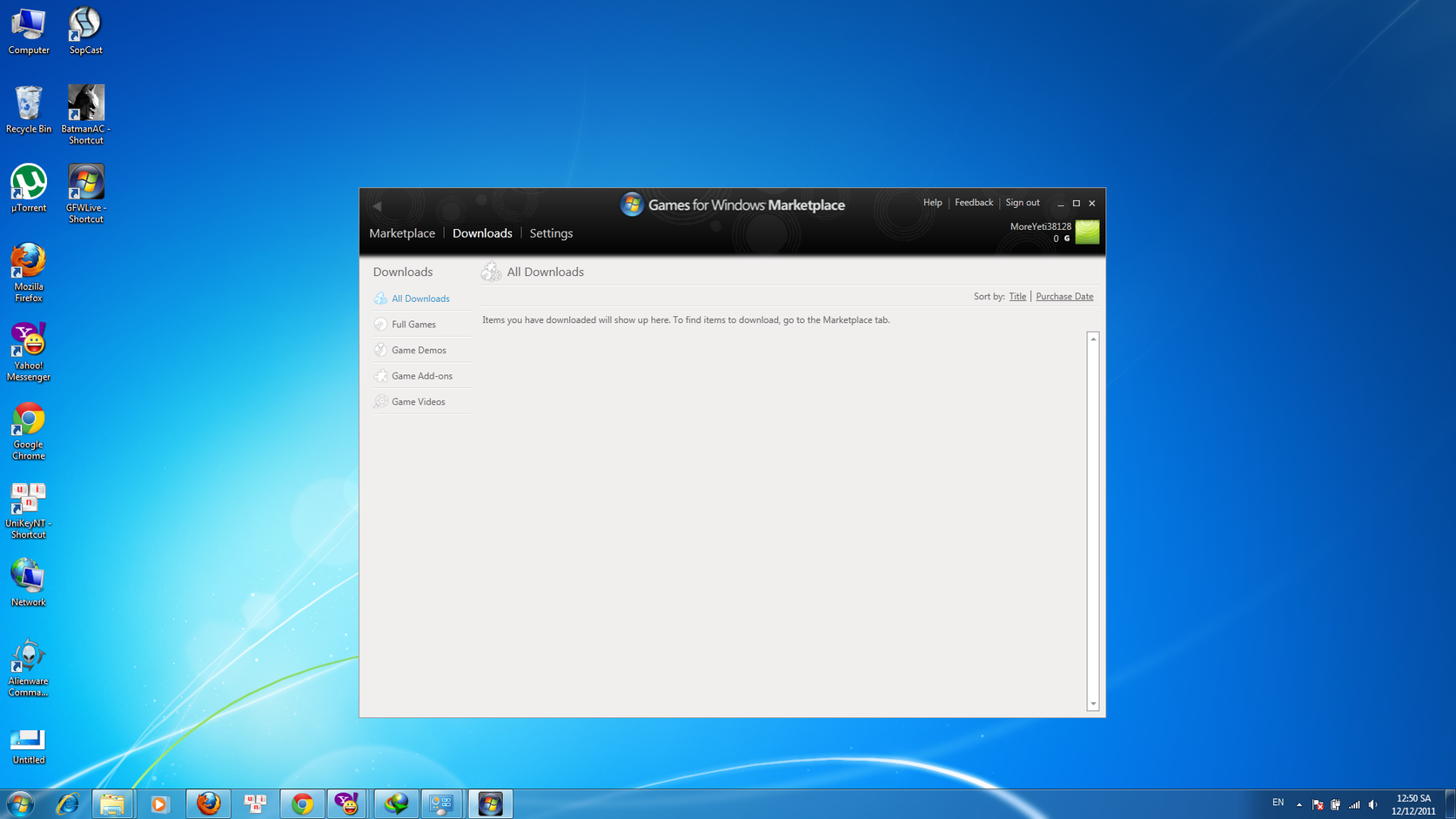Open the Help link

[x=932, y=203]
